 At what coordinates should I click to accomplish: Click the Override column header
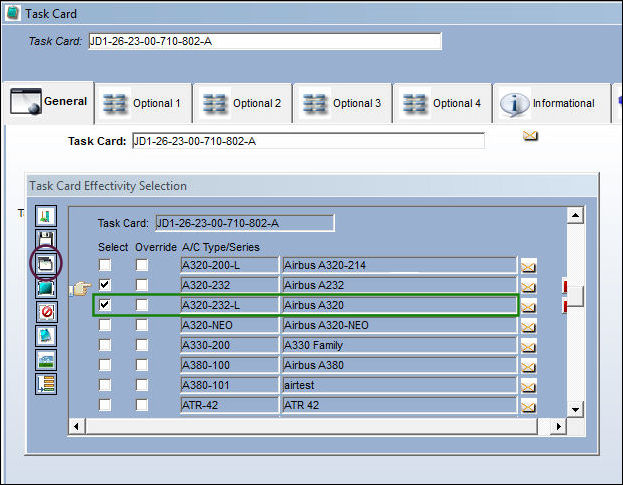coord(156,247)
